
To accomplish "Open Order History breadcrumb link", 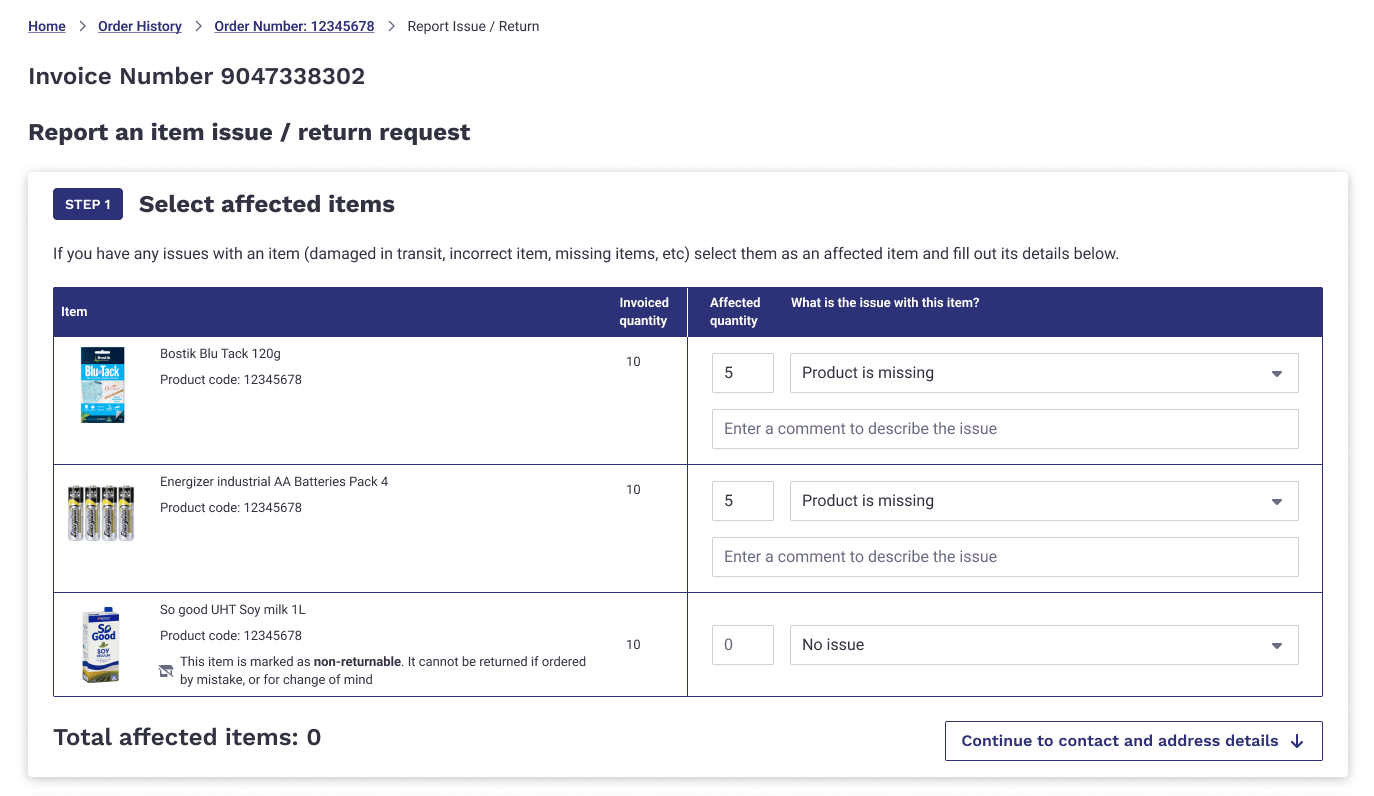I will 140,26.
